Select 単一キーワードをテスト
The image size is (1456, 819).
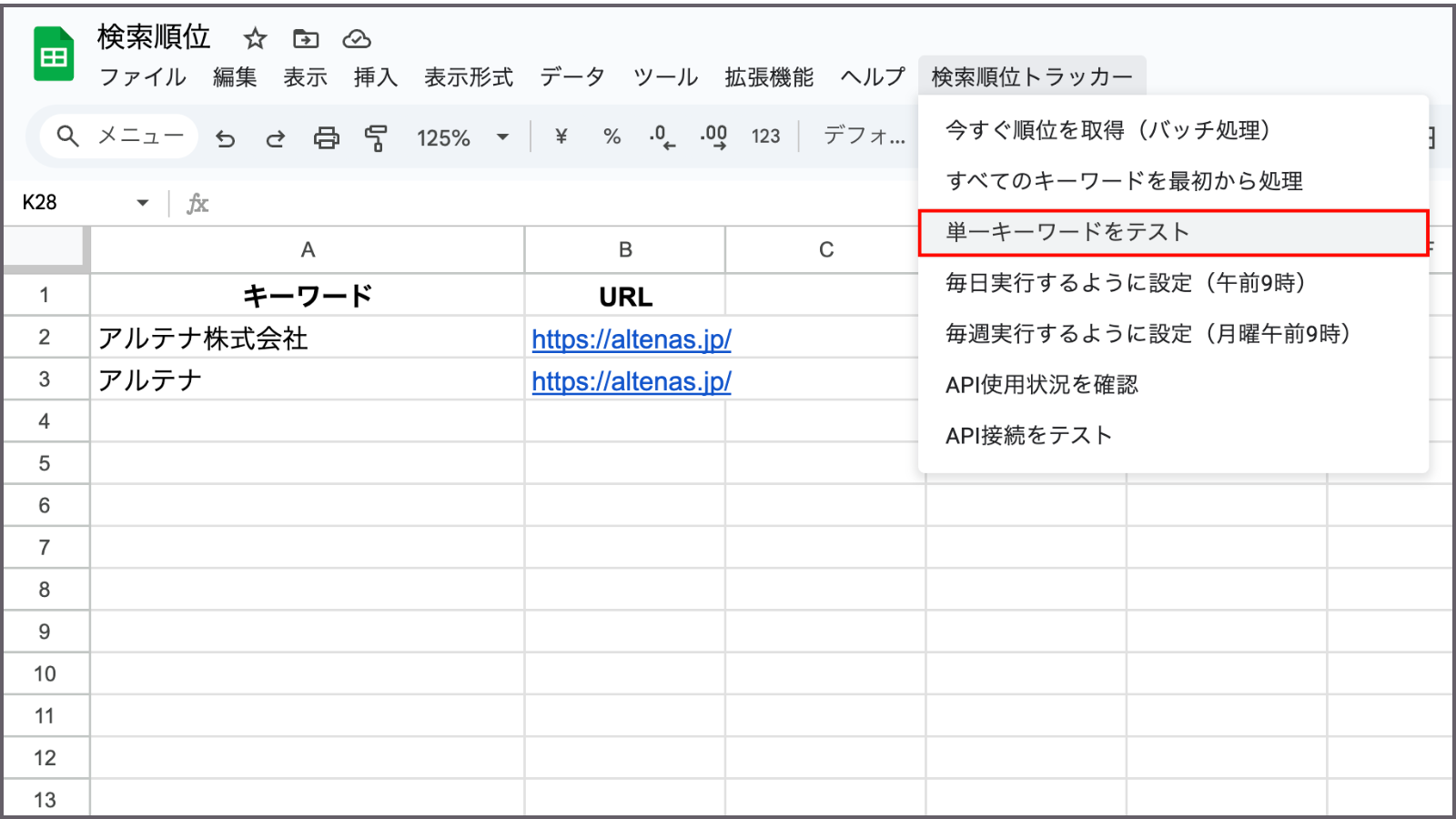pos(1173,232)
